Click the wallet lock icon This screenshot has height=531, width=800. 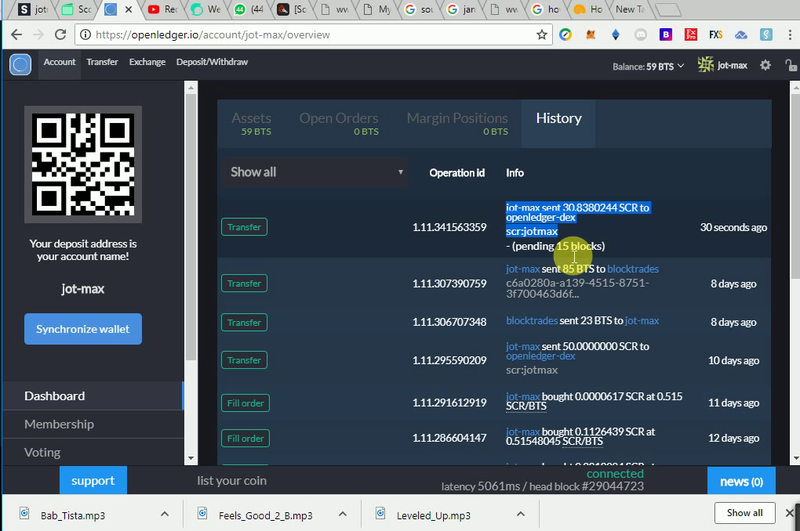coord(791,65)
